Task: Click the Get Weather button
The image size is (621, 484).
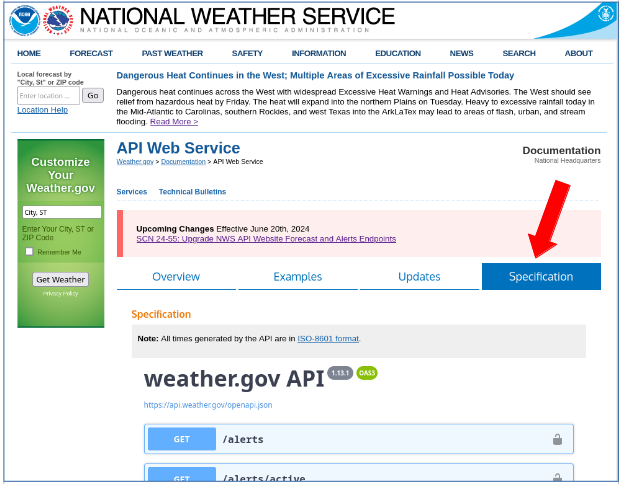Action: 61,279
